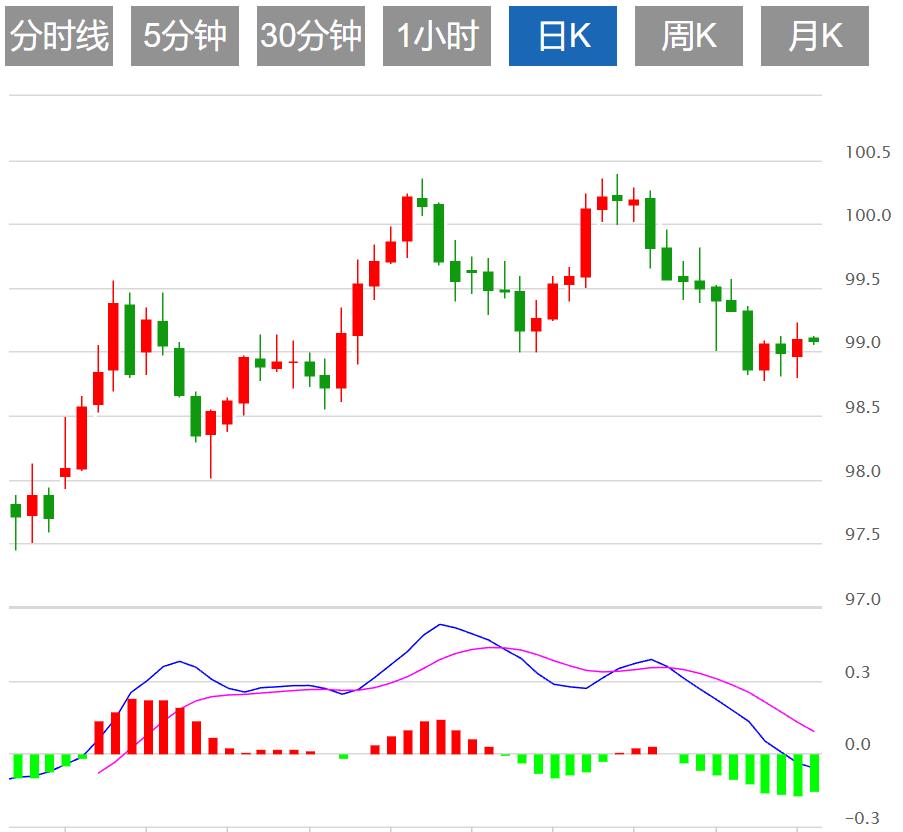
Task: Show the weekly 周K chart
Action: tap(689, 36)
